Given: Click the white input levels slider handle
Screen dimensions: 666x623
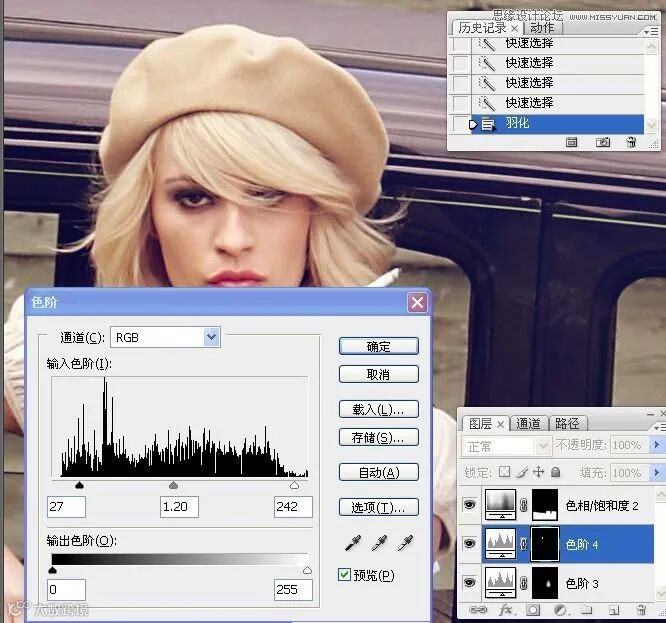Looking at the screenshot, I should pyautogui.click(x=294, y=485).
